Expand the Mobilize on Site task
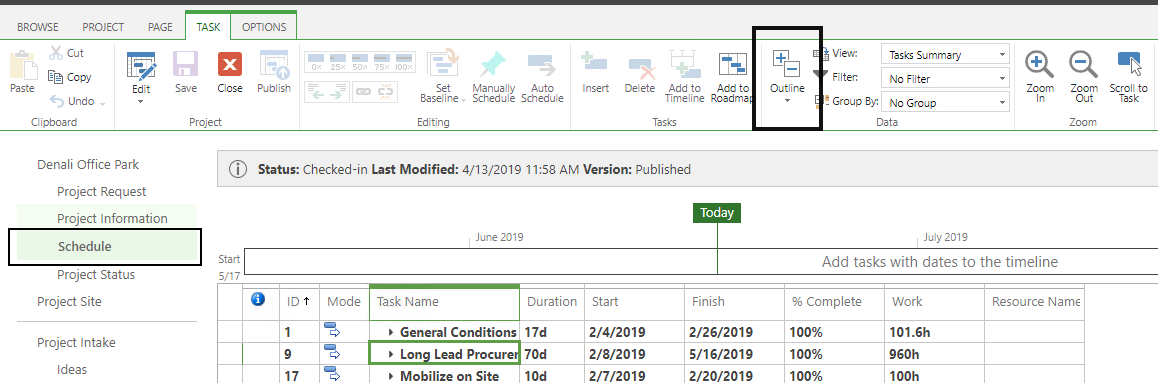The image size is (1158, 383). coord(391,377)
